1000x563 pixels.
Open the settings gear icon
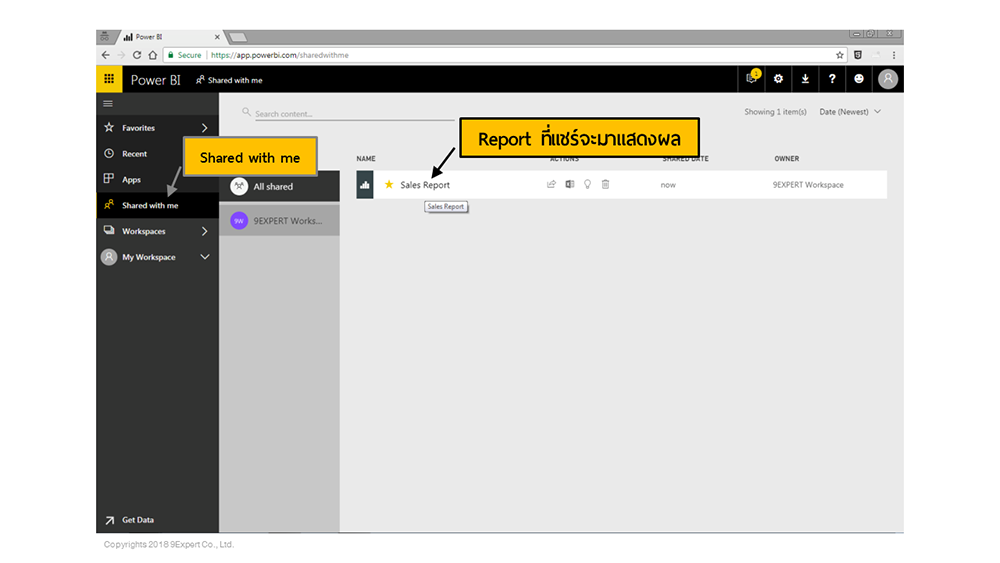pos(778,79)
